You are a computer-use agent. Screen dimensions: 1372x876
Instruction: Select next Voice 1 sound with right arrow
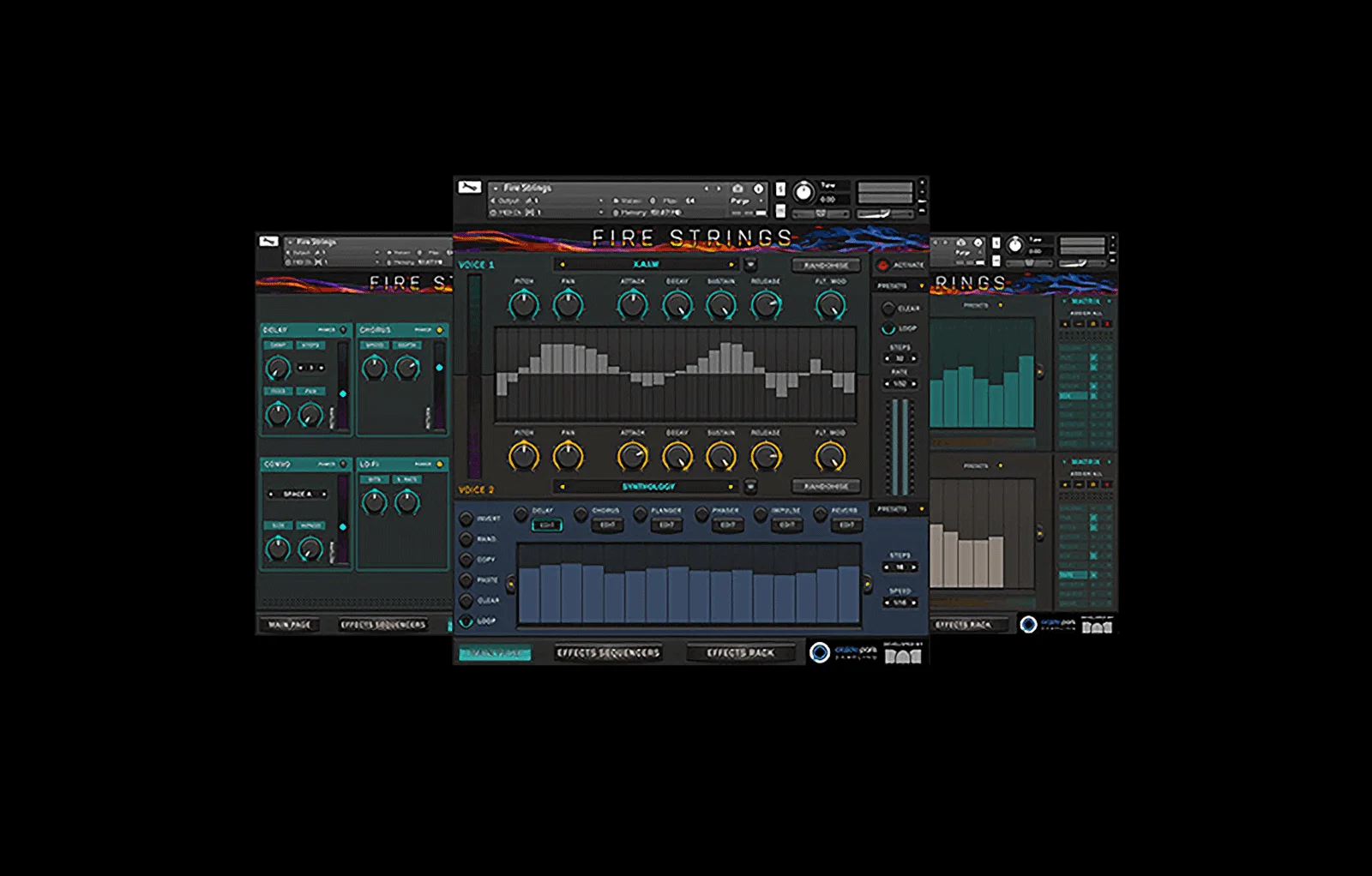[731, 265]
